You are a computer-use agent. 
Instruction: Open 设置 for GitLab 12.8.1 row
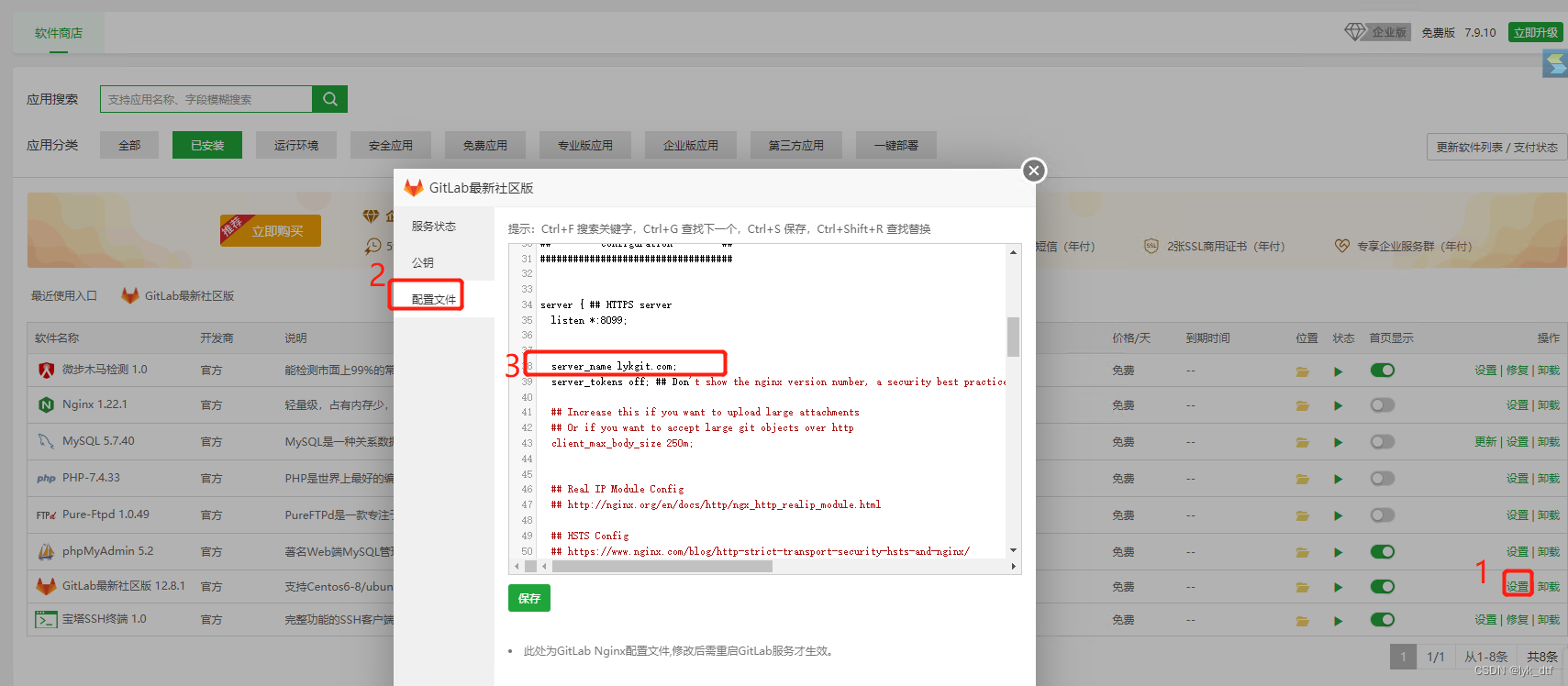pos(1518,586)
